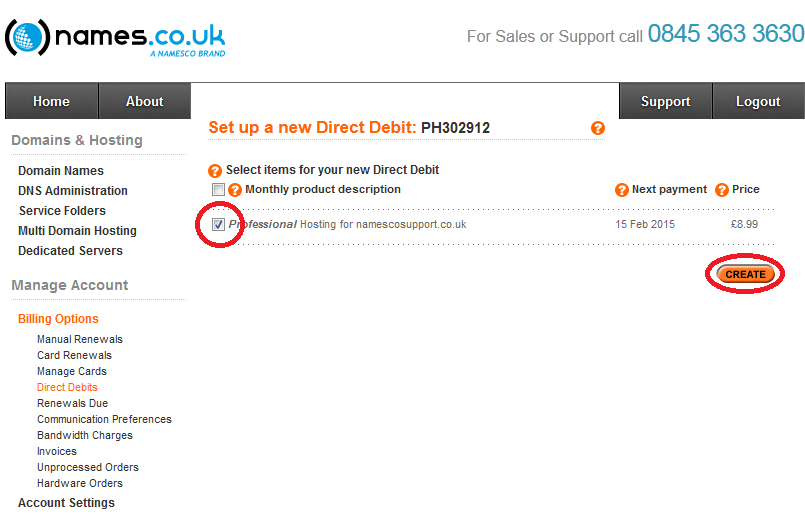Click the Price column help icon

point(722,190)
